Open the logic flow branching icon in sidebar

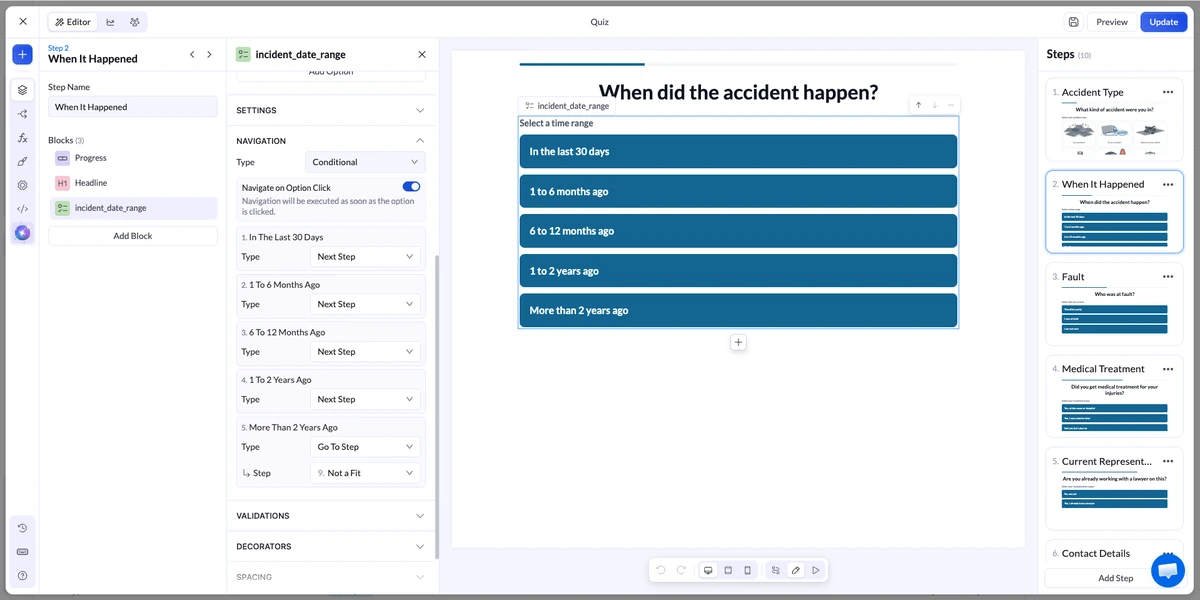pyautogui.click(x=22, y=114)
